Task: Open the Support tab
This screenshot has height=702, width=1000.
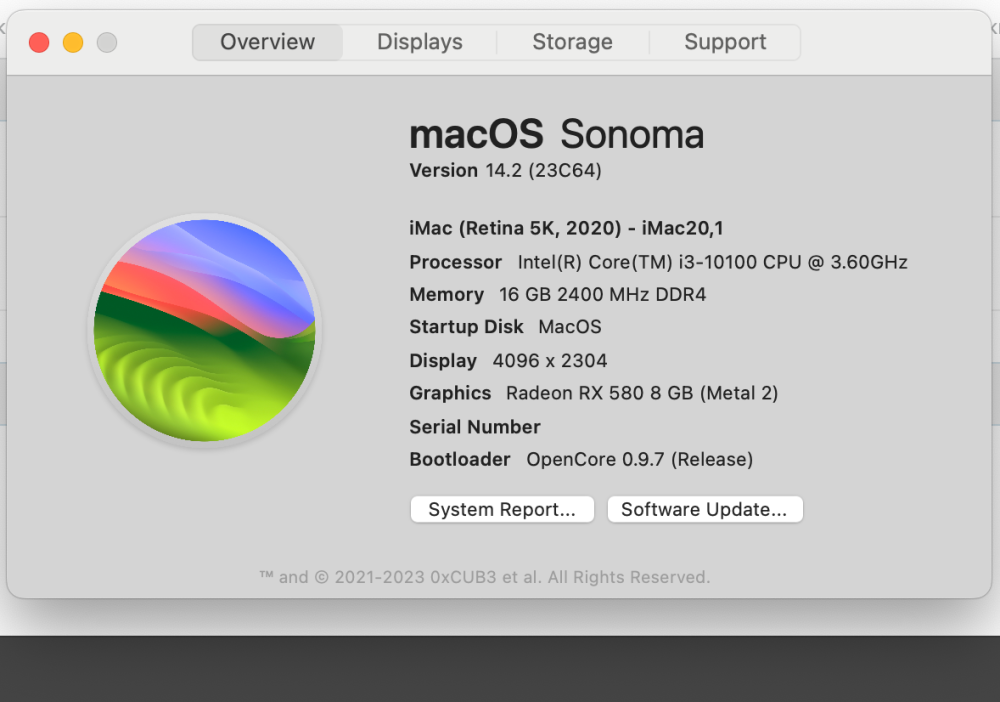Action: pyautogui.click(x=725, y=42)
